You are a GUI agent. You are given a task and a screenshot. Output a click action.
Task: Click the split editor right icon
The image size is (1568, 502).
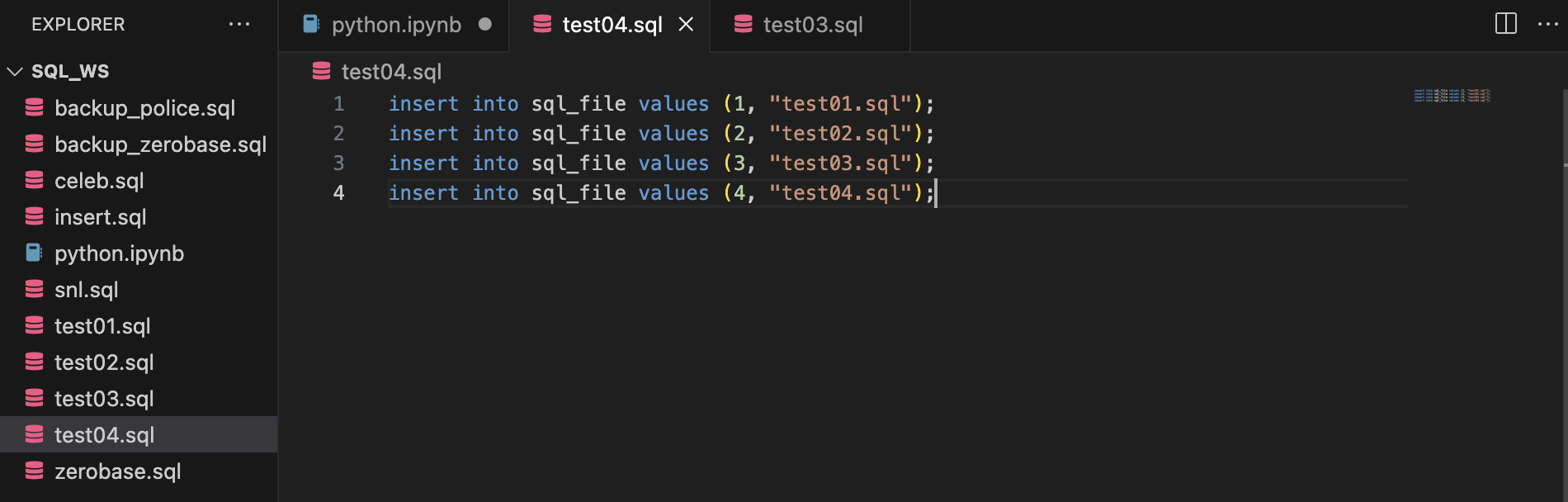(1505, 24)
